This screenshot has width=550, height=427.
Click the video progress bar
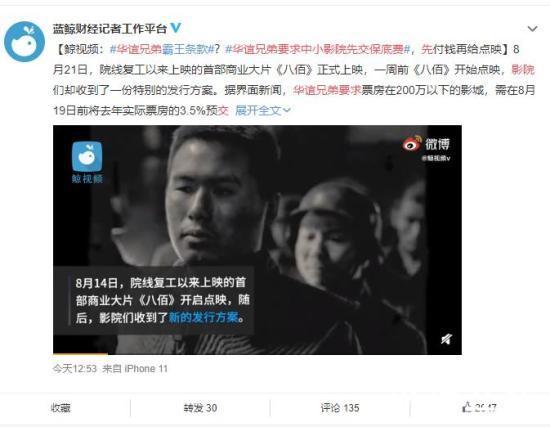257,353
